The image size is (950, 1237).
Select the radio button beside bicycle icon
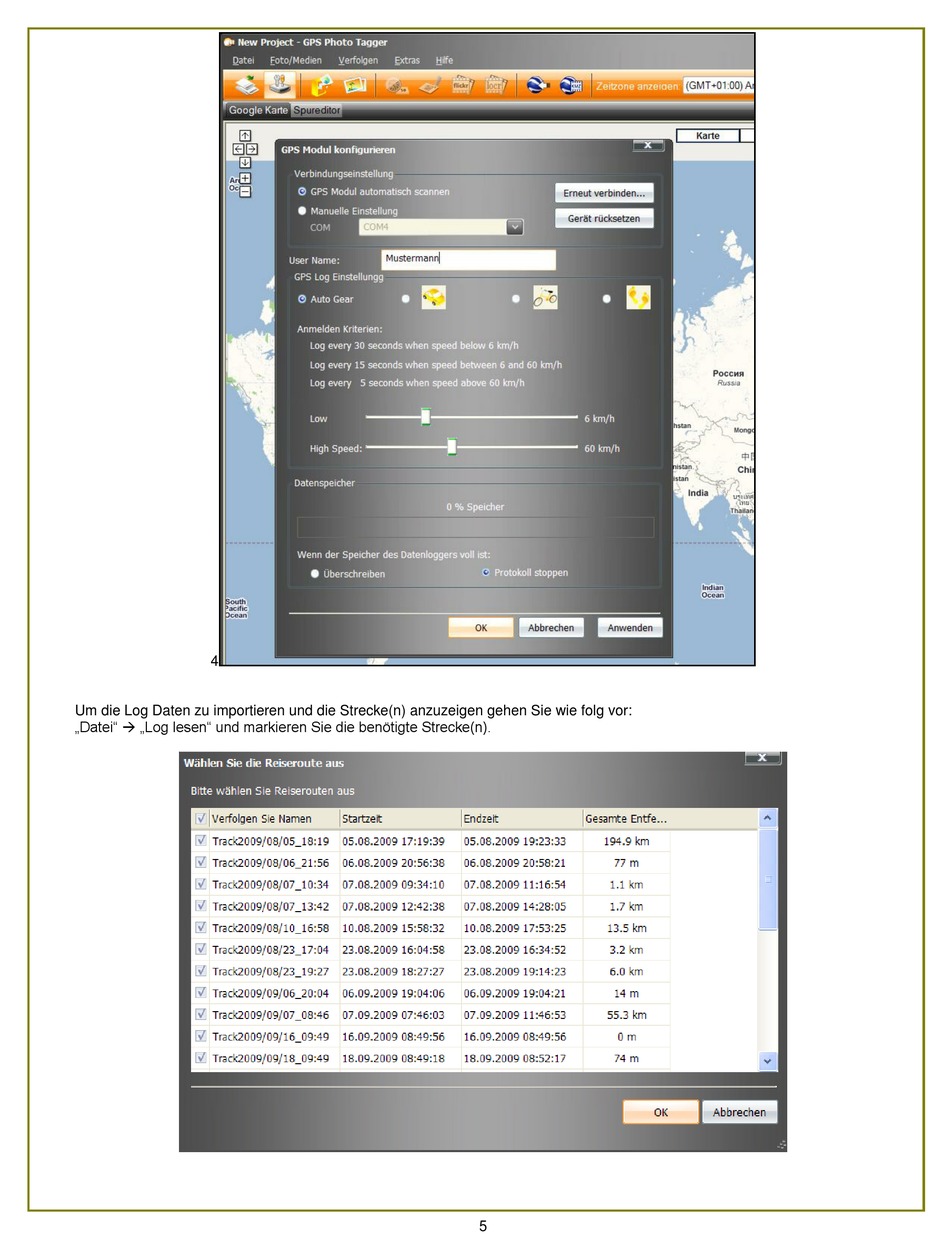tap(516, 298)
